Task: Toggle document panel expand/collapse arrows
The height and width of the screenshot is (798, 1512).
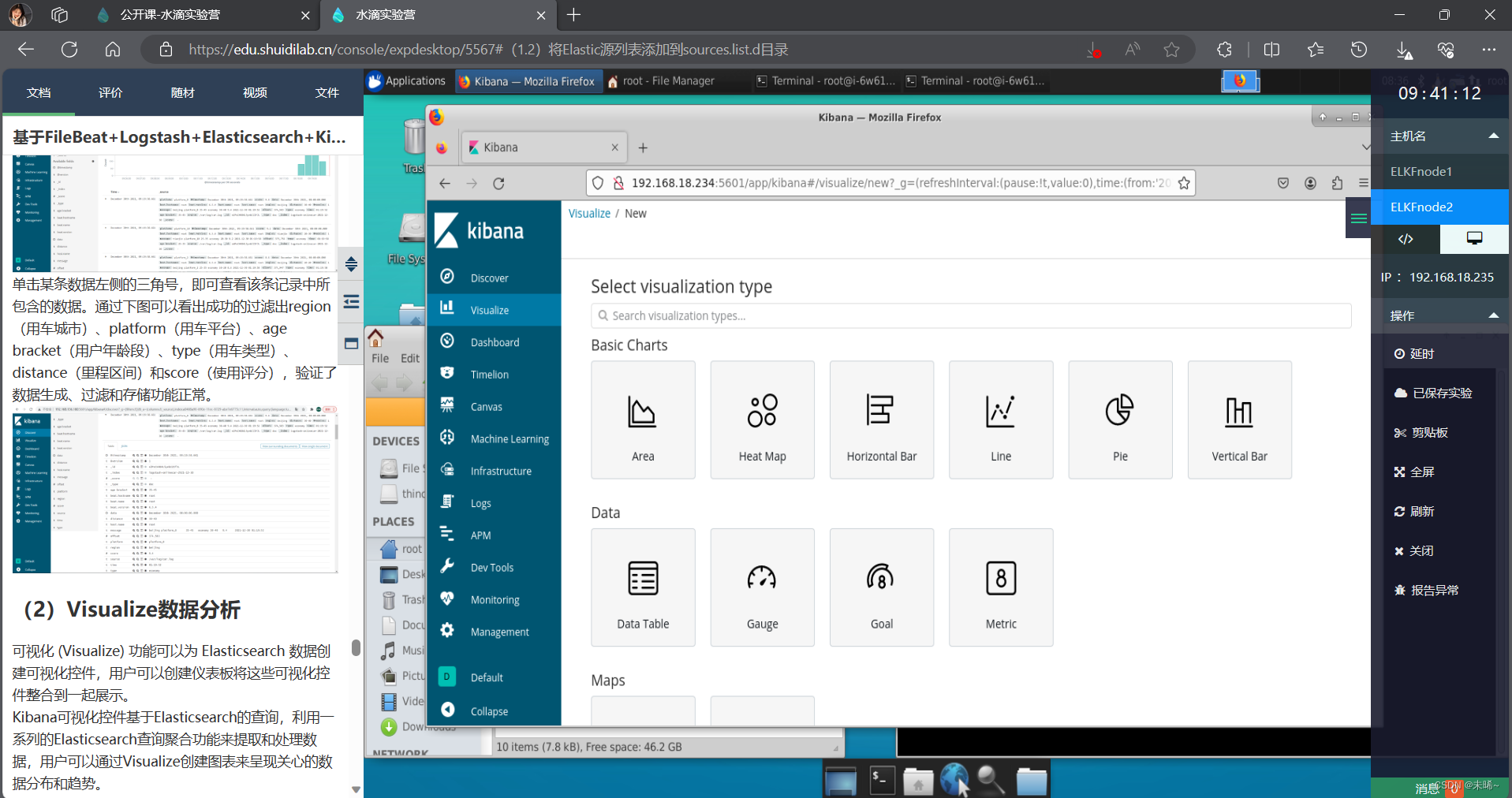Action: click(352, 264)
